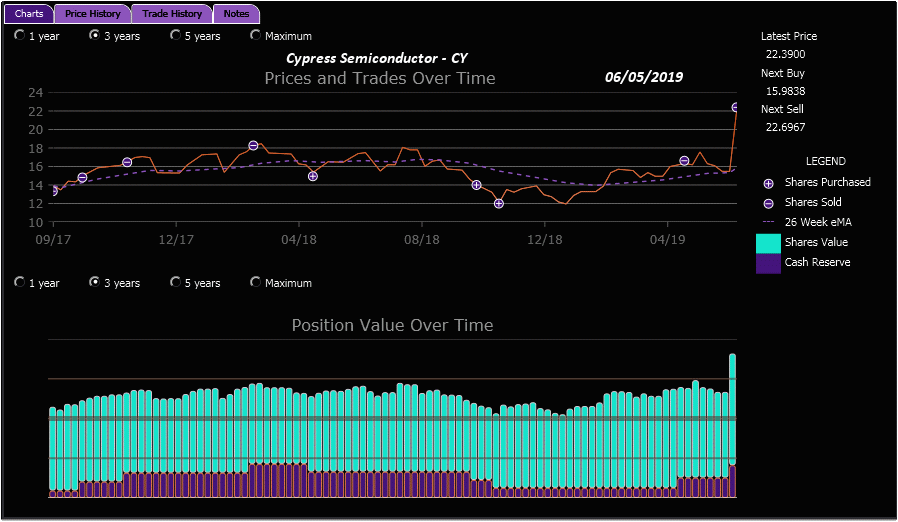This screenshot has height=522, width=898.
Task: Switch to the Price History tab
Action: 92,14
